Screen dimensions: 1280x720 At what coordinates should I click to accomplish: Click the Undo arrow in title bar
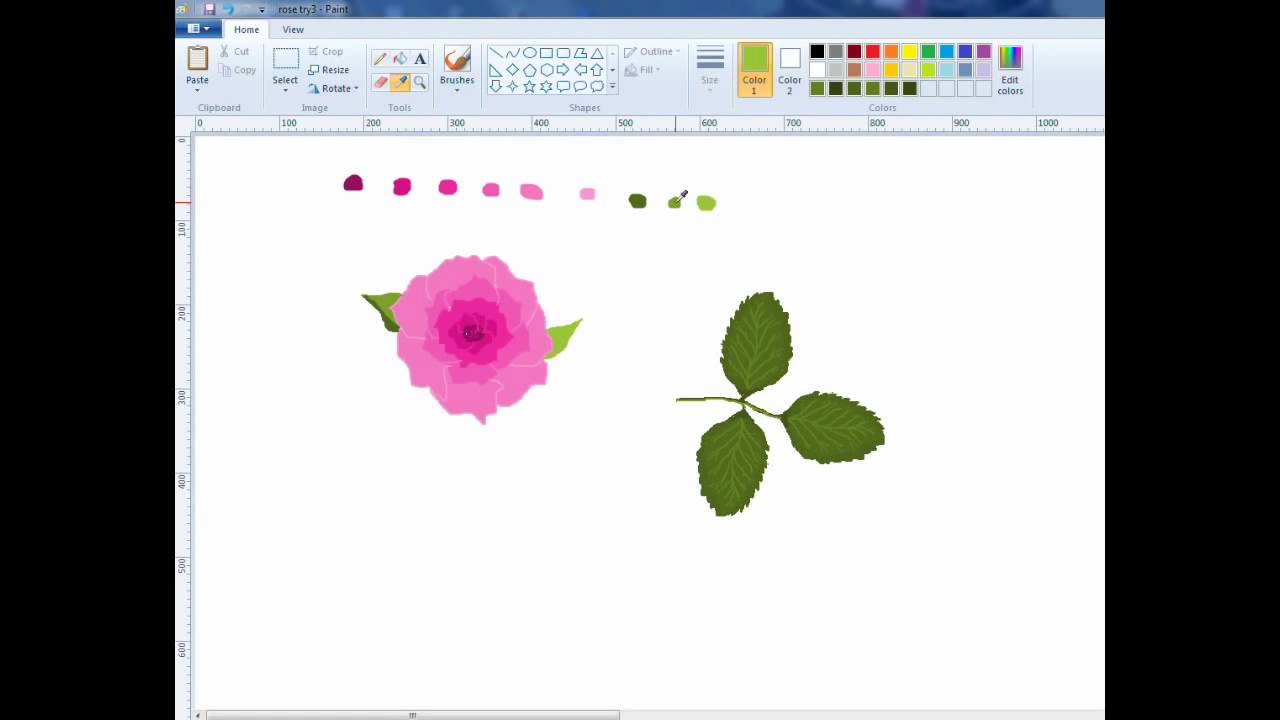(227, 9)
